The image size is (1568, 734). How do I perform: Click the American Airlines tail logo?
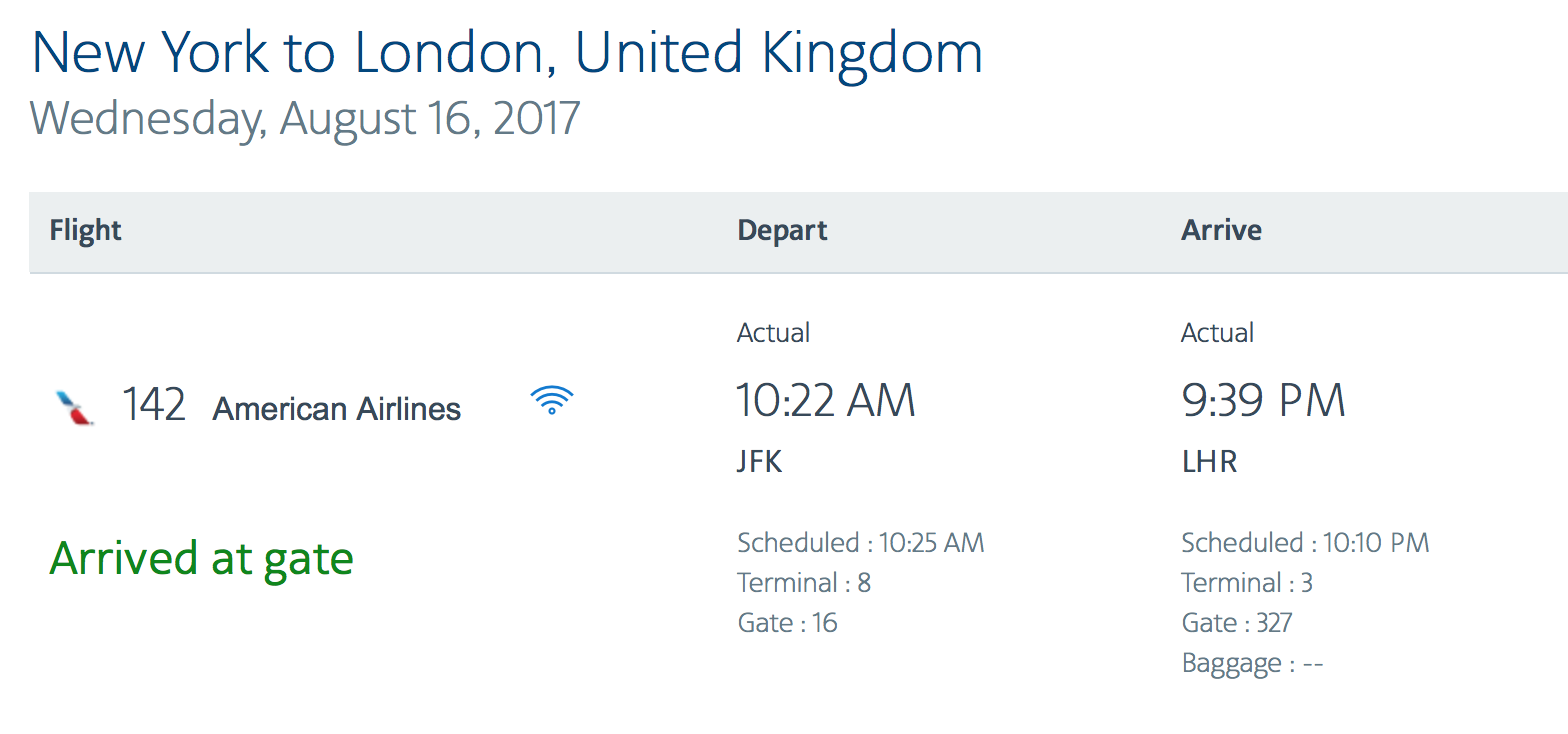[75, 408]
